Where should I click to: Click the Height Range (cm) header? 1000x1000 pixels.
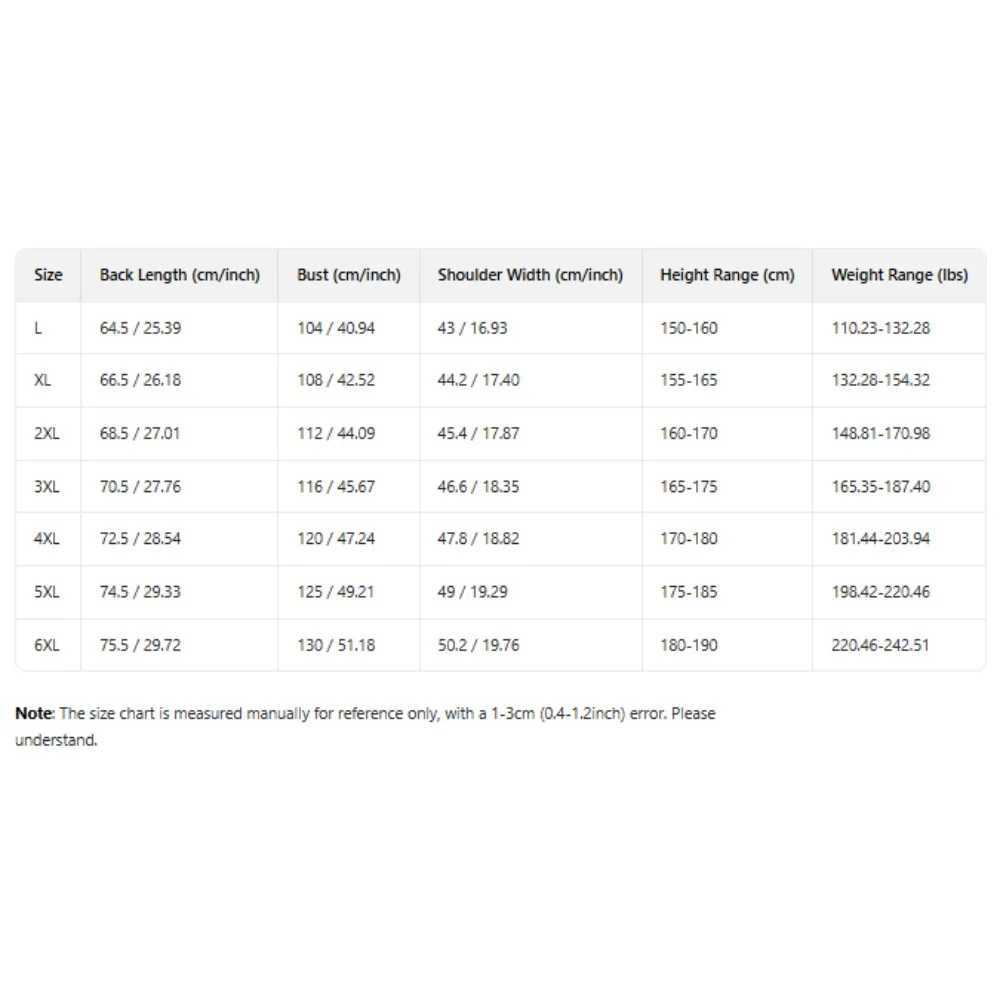coord(727,275)
